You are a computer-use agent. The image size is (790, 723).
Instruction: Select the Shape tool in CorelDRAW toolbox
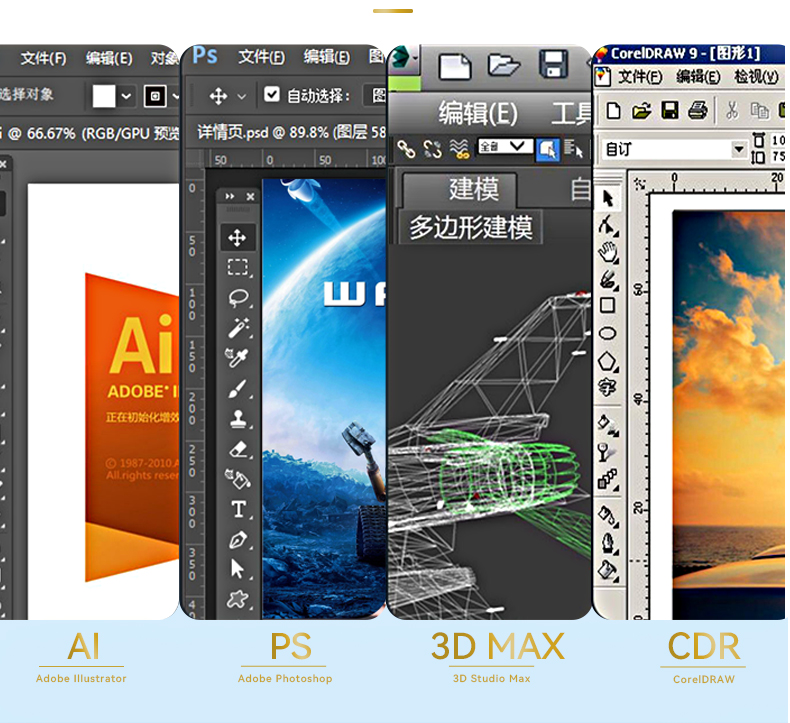coord(608,226)
